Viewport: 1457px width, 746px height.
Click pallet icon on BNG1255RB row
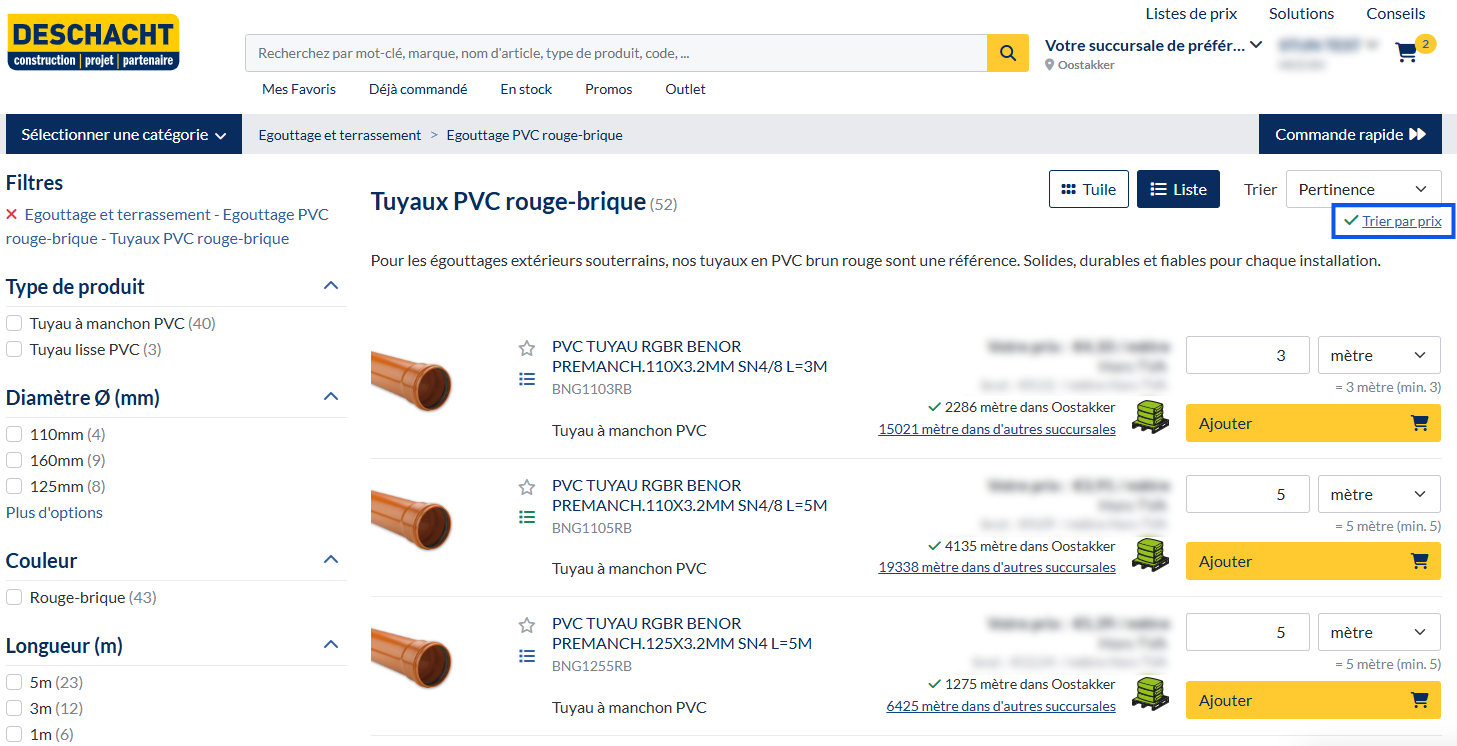pyautogui.click(x=1150, y=693)
